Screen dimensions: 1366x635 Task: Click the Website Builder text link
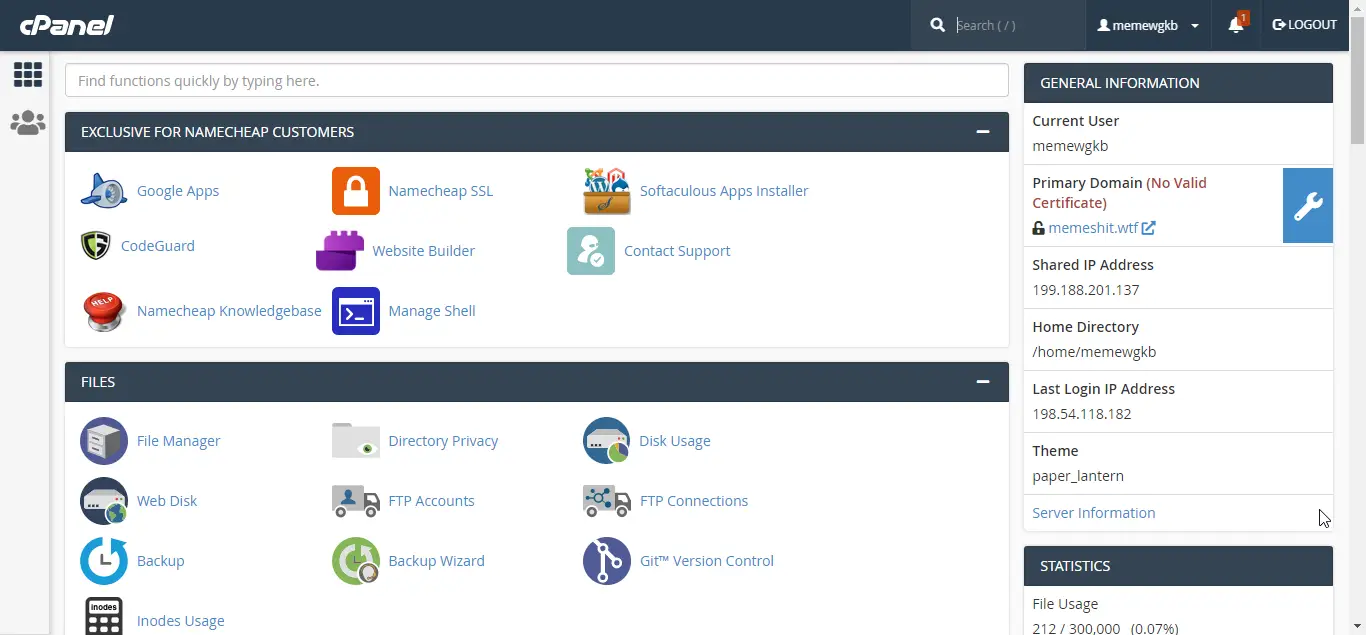[424, 251]
